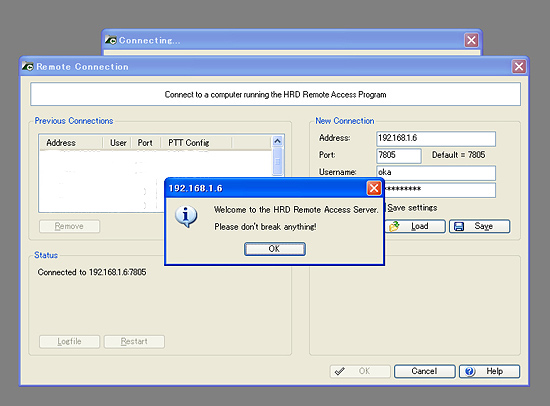This screenshot has height=406, width=550.
Task: Click the Cancel button
Action: click(x=424, y=371)
